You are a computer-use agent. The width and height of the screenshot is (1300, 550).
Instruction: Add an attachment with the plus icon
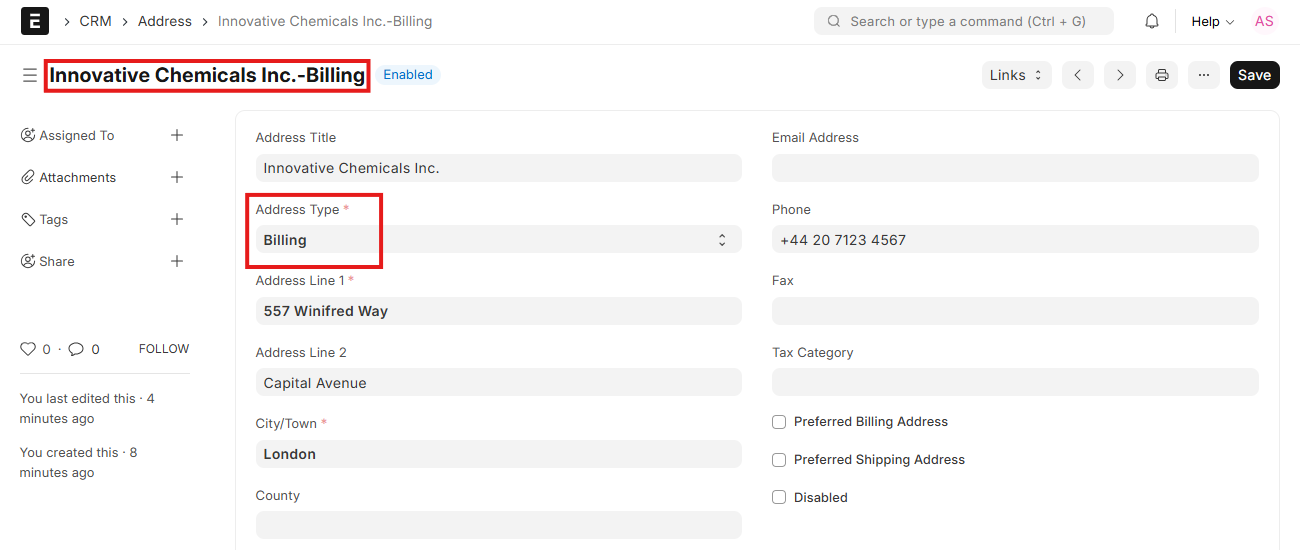click(x=177, y=177)
